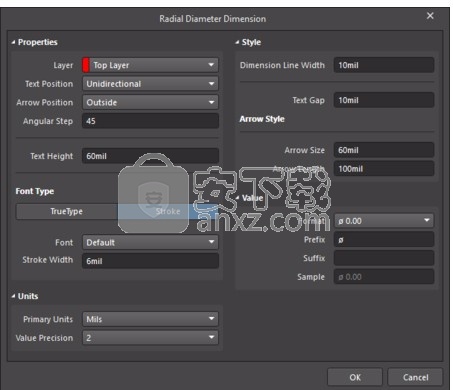Click the Primary Units label
The width and height of the screenshot is (453, 390).
(x=48, y=319)
